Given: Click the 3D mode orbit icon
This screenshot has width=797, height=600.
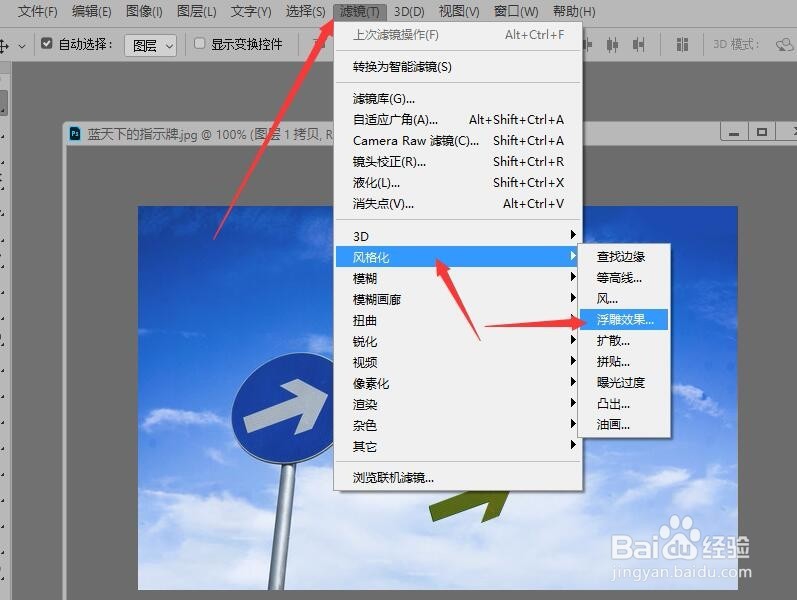Looking at the screenshot, I should (784, 45).
